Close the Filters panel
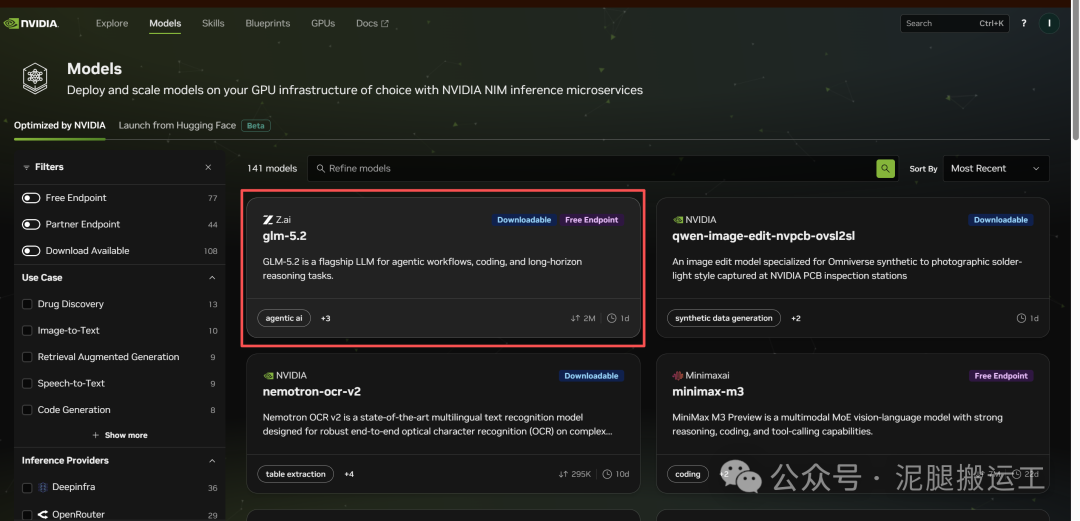1080x521 pixels. [x=208, y=167]
